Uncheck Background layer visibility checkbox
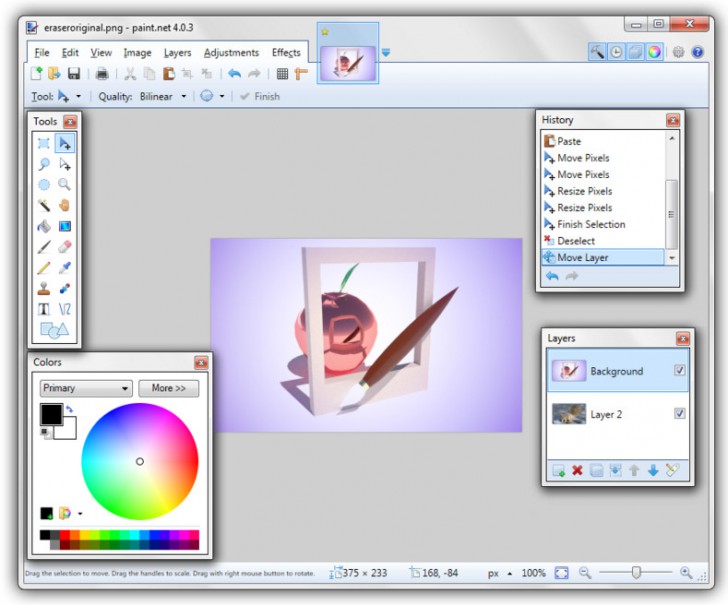 click(x=679, y=370)
